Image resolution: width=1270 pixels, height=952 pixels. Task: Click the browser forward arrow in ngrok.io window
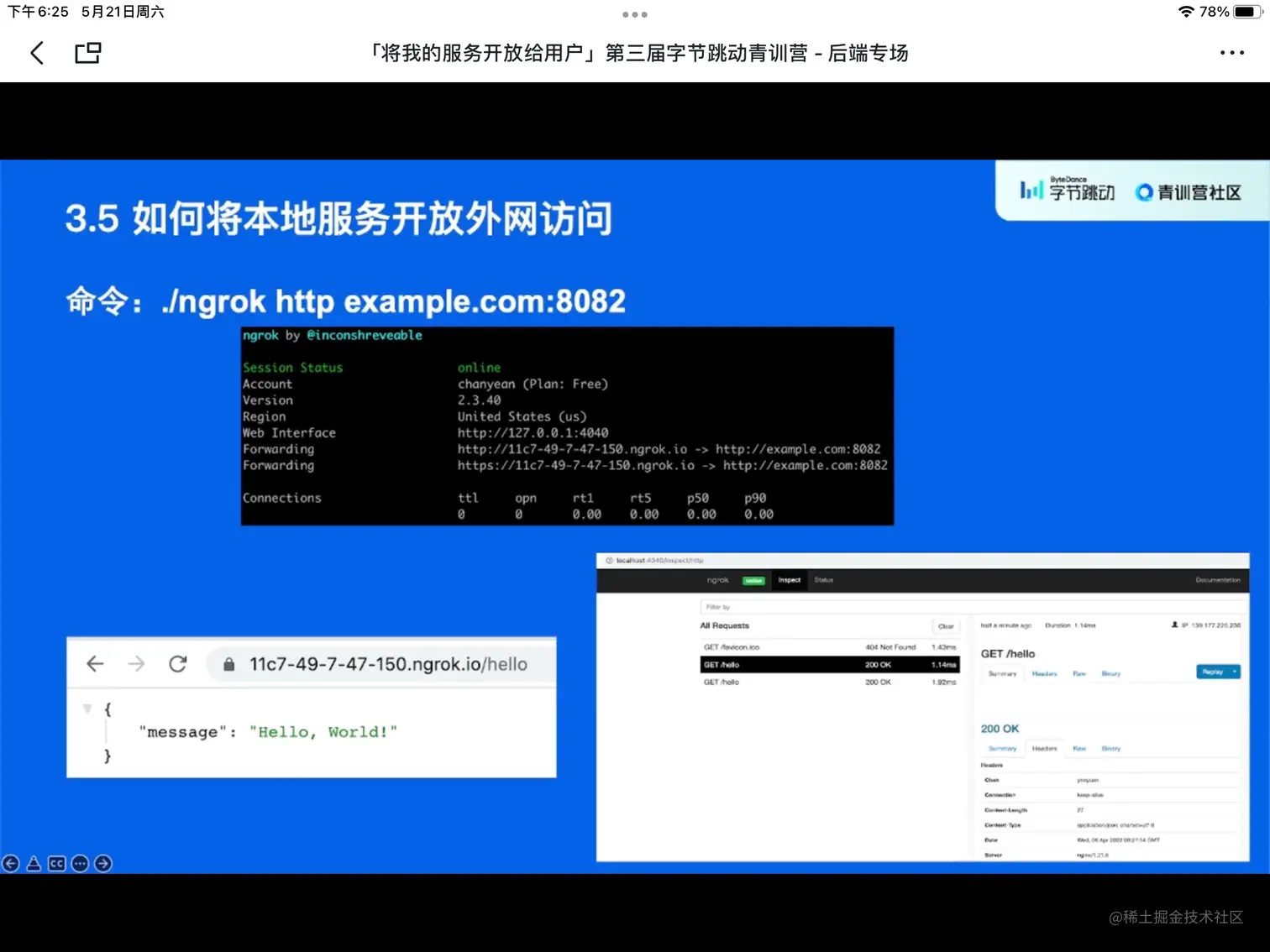(x=136, y=664)
